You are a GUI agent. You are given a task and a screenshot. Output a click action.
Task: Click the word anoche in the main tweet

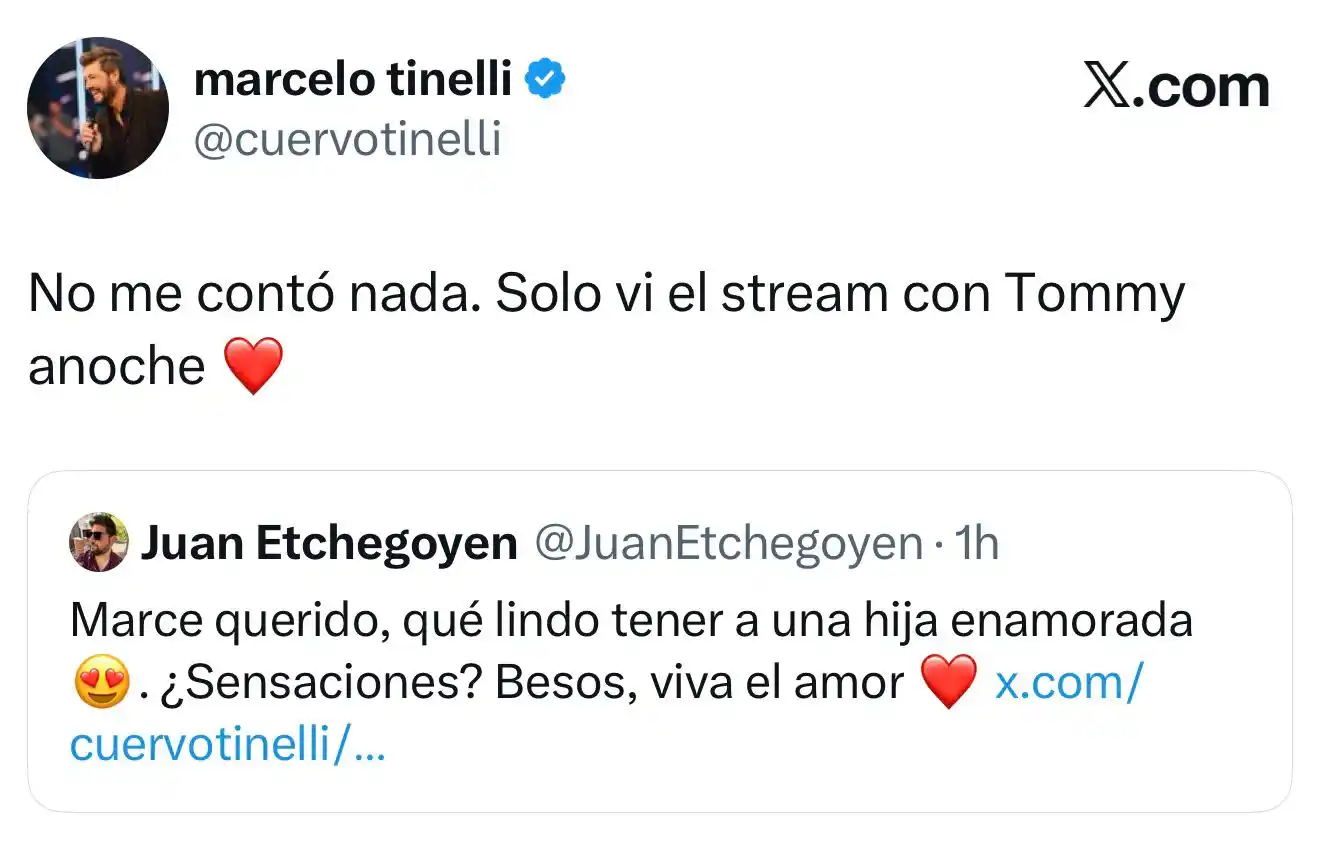click(x=118, y=366)
